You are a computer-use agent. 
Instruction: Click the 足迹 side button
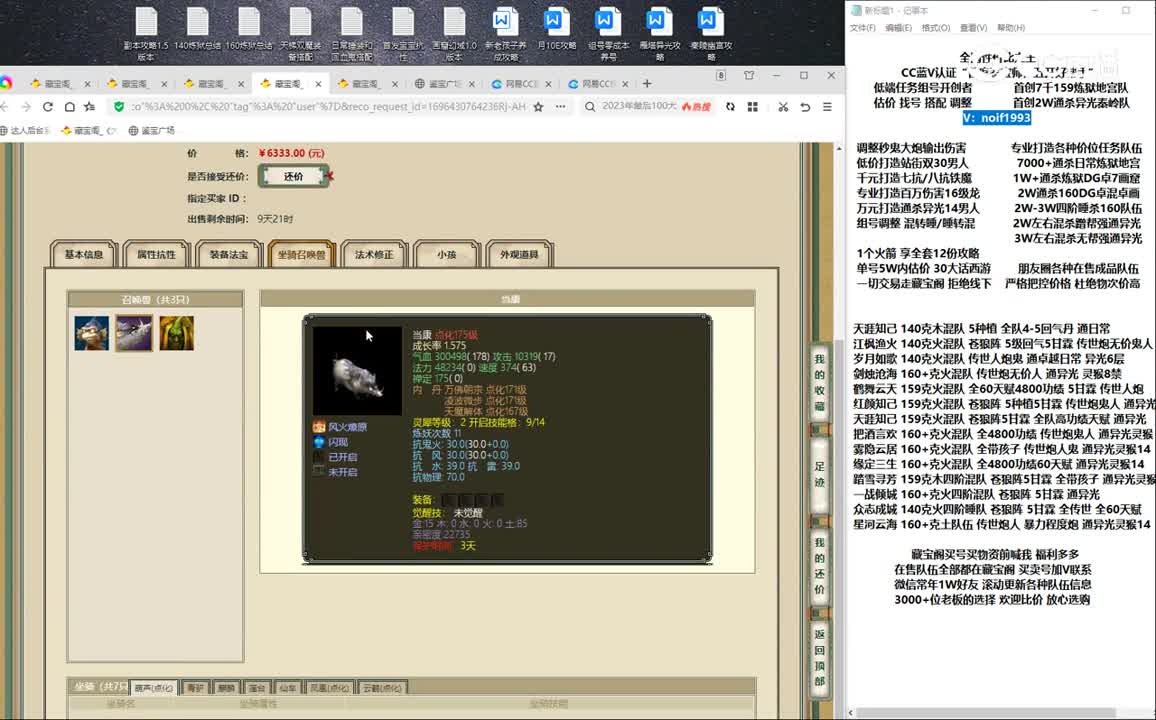(819, 474)
